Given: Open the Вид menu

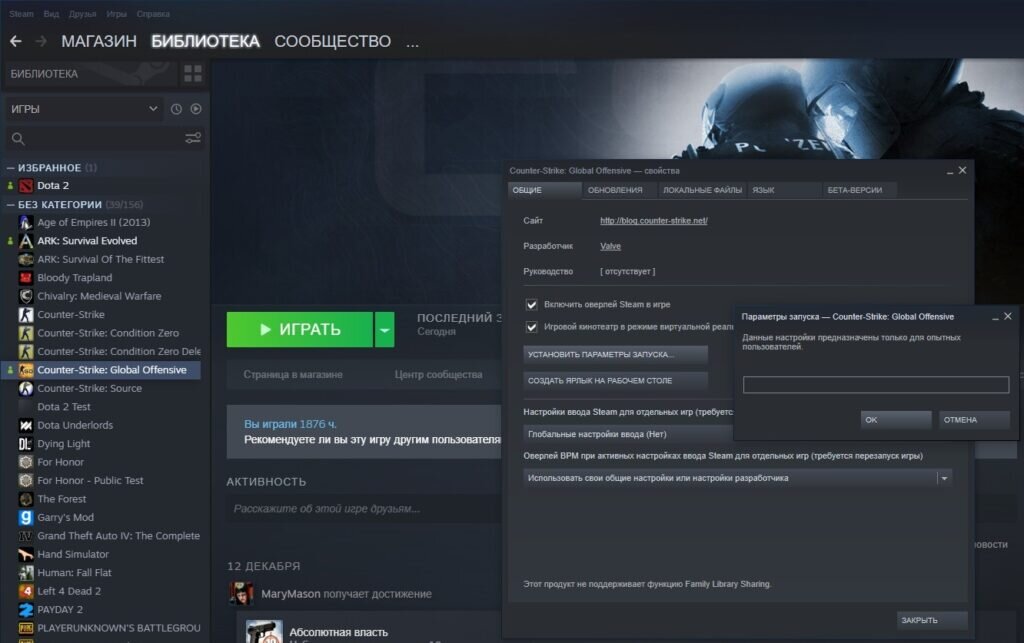Looking at the screenshot, I should pos(51,14).
